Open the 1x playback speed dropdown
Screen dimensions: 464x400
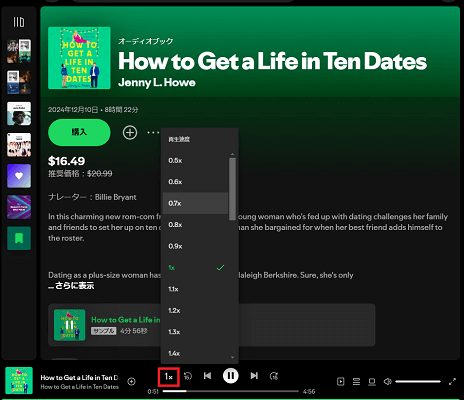[169, 377]
